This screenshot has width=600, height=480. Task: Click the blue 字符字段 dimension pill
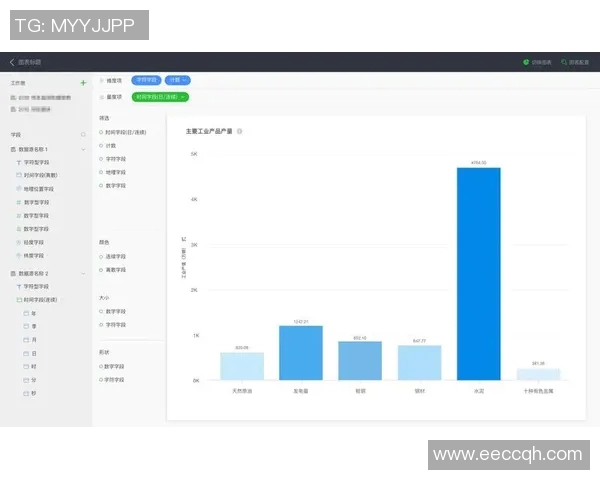(147, 79)
